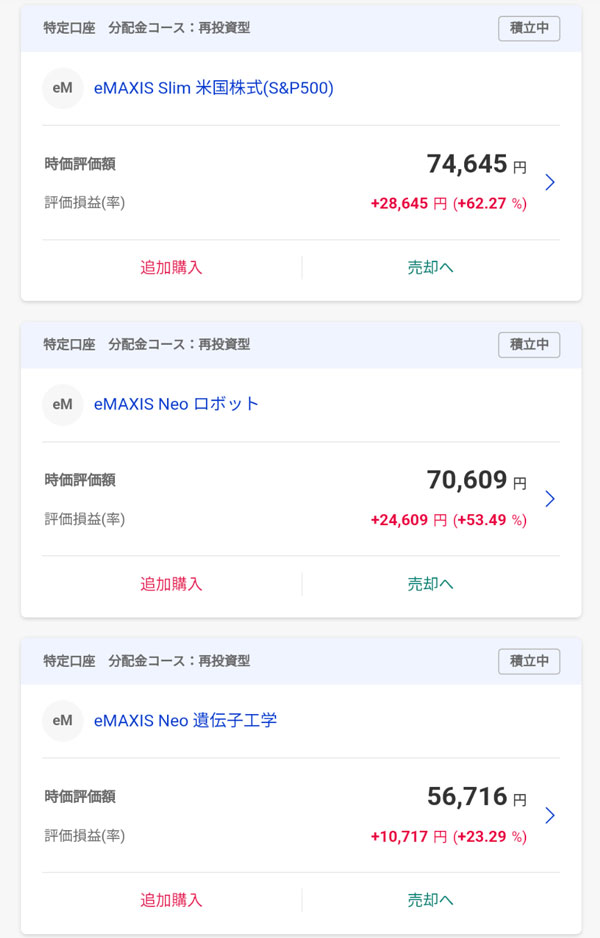Open eMAXIS Neo 遺伝子工学 fund link
Image resolution: width=600 pixels, height=938 pixels.
(x=185, y=720)
